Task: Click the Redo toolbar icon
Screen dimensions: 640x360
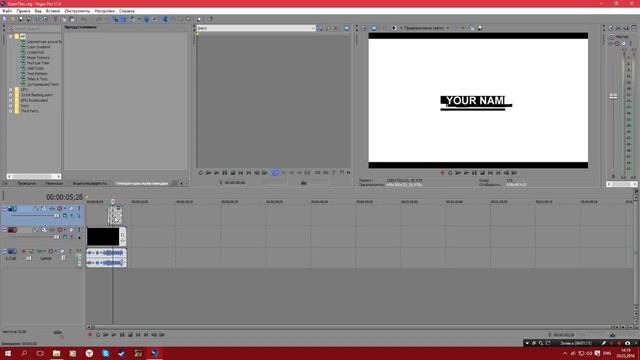Action: coord(98,19)
